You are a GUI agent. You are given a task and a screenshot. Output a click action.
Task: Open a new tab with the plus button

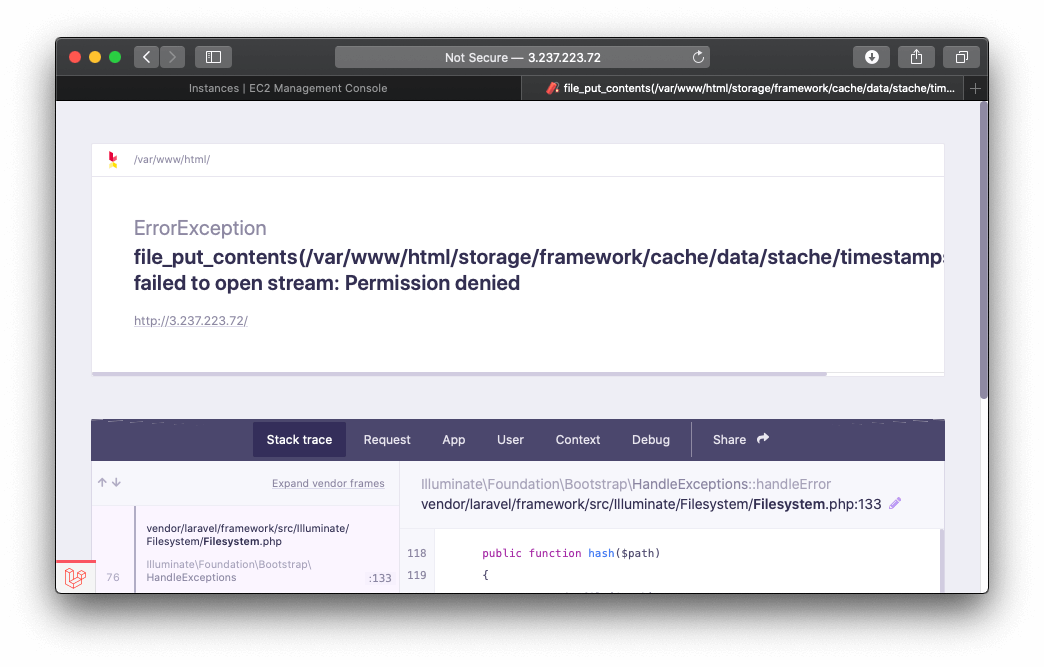975,88
